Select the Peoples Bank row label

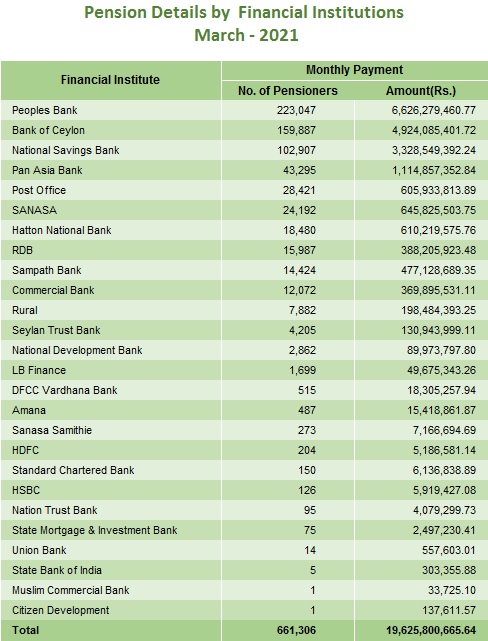pyautogui.click(x=45, y=110)
